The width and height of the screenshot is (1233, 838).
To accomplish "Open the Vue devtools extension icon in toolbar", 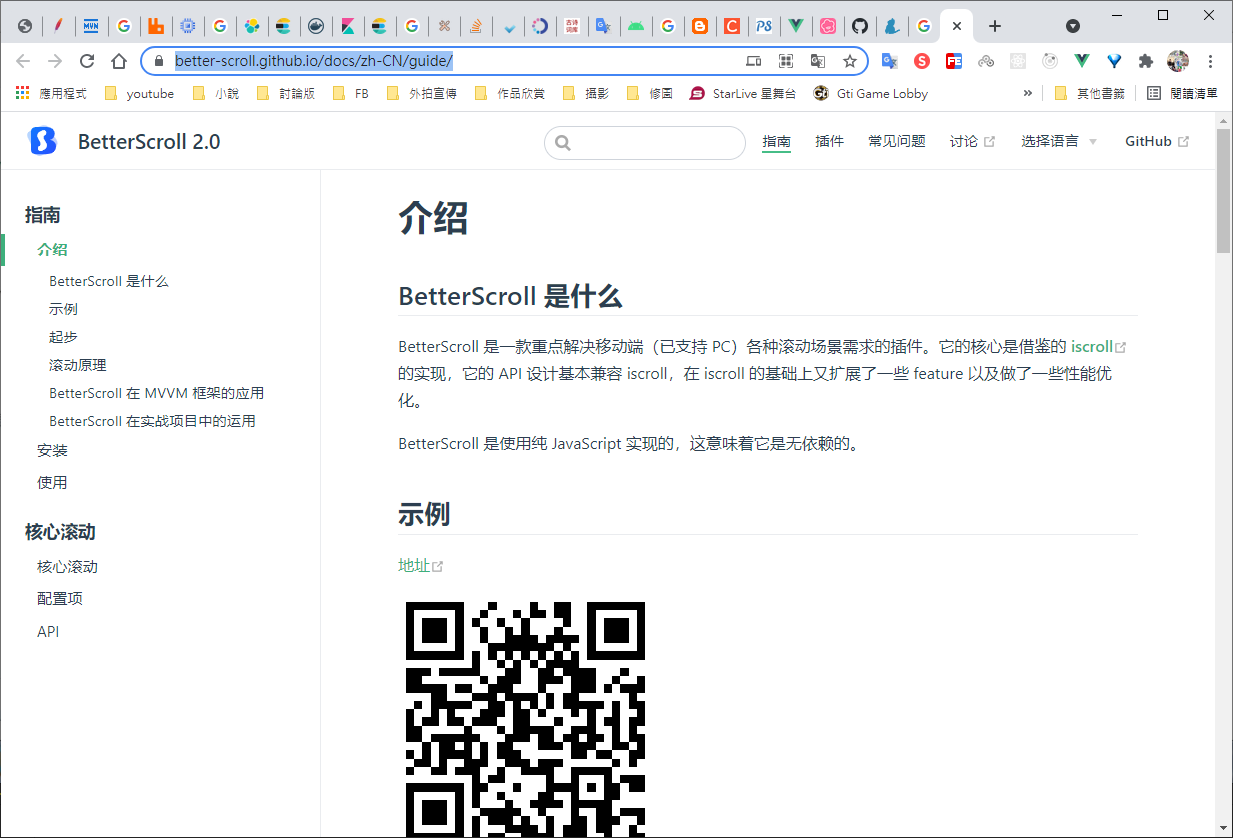I will click(1082, 61).
